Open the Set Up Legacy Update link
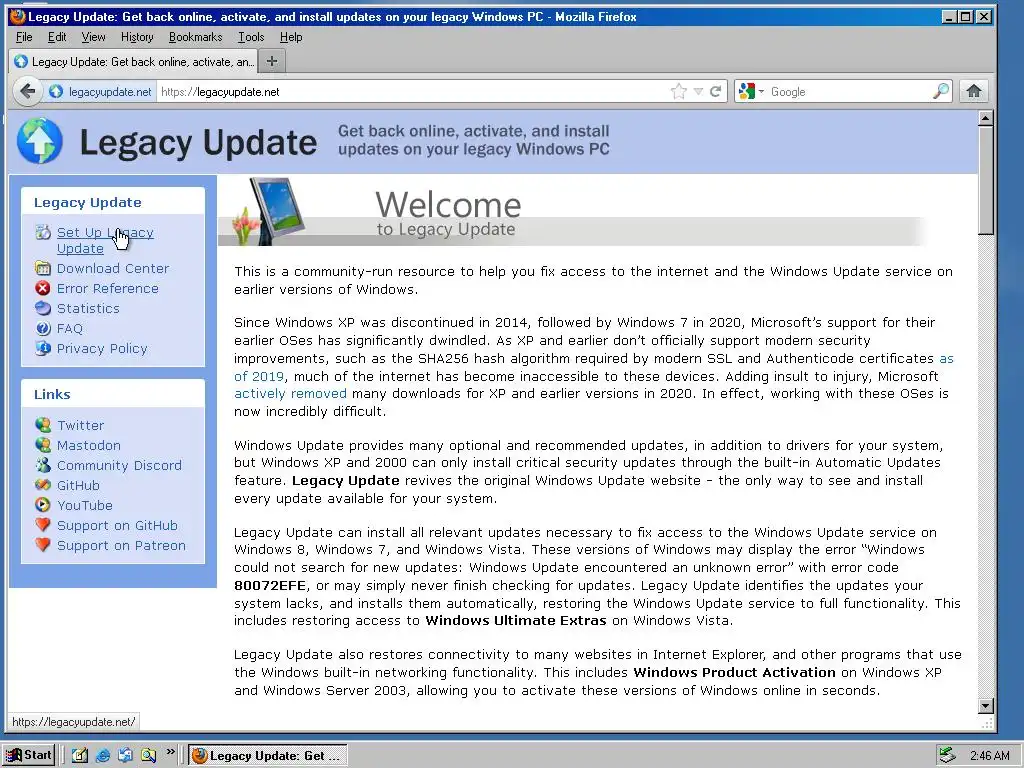The image size is (1024, 768). click(x=105, y=240)
